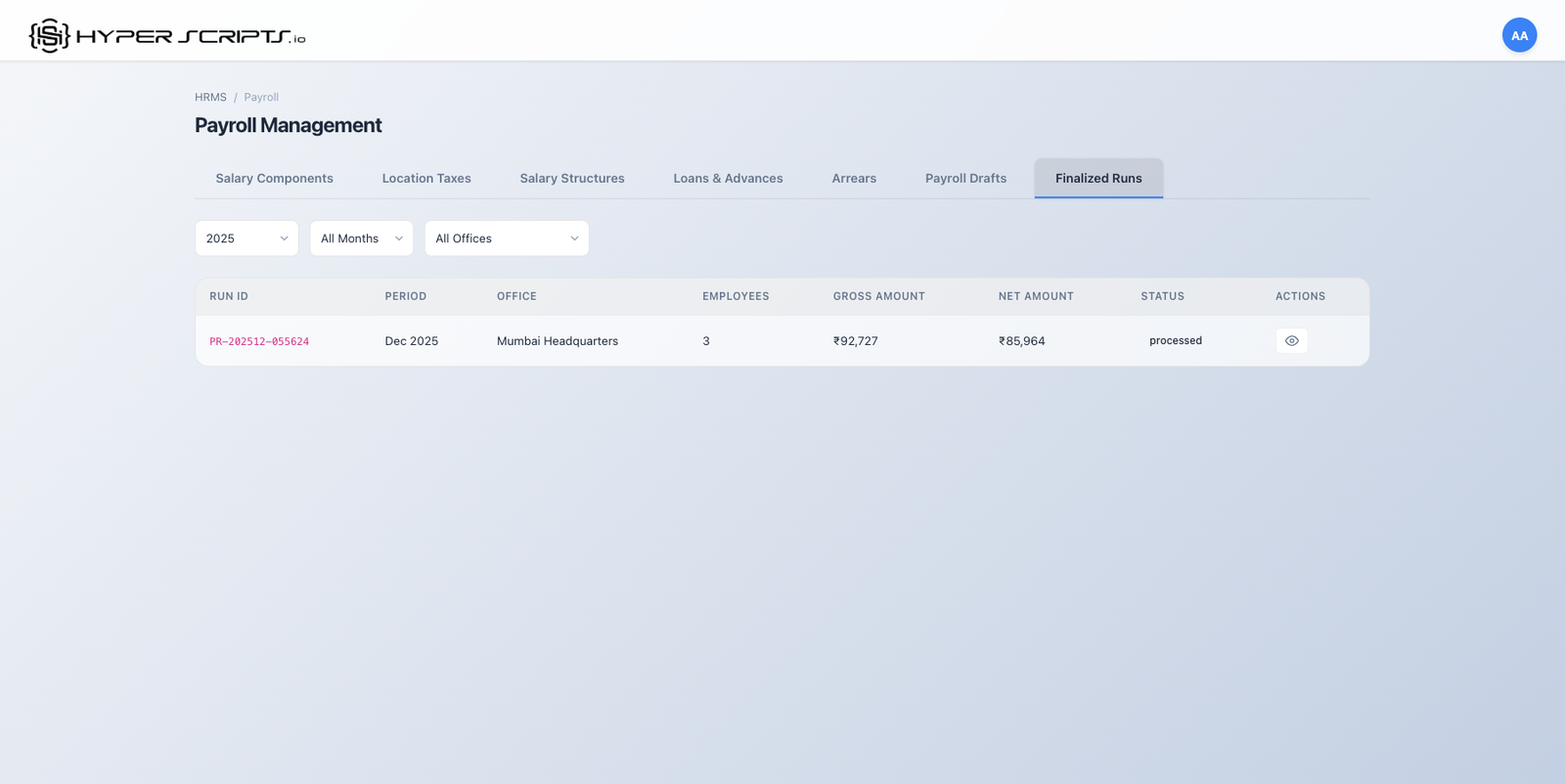Switch to Salary Components tab
The image size is (1565, 784).
(x=274, y=178)
